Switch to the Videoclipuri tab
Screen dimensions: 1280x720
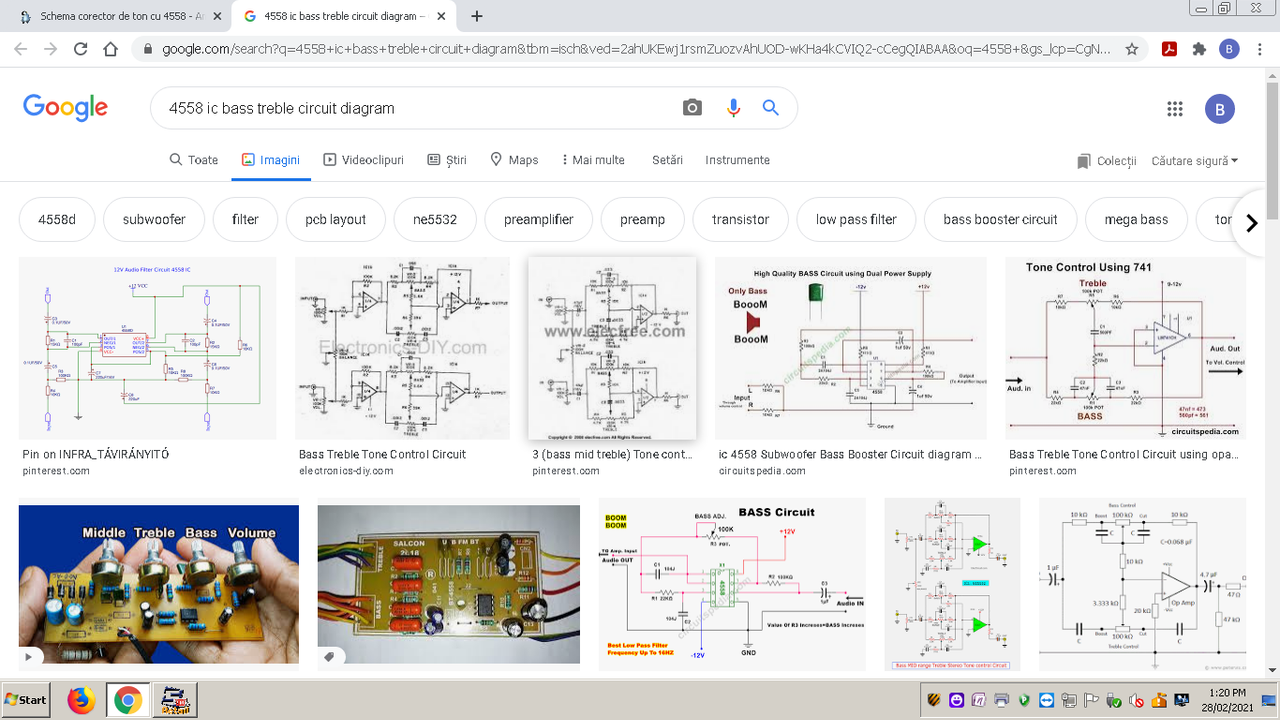coord(363,160)
